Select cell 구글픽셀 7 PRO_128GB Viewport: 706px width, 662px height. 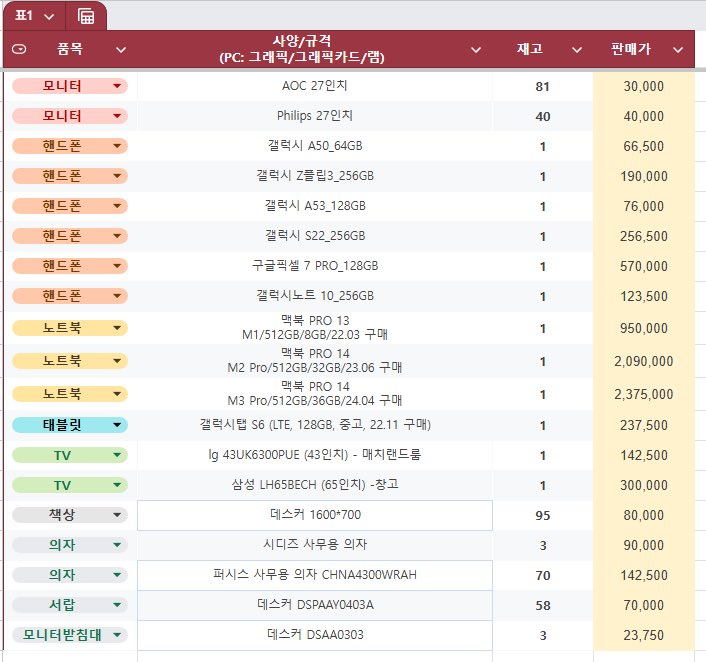[315, 266]
